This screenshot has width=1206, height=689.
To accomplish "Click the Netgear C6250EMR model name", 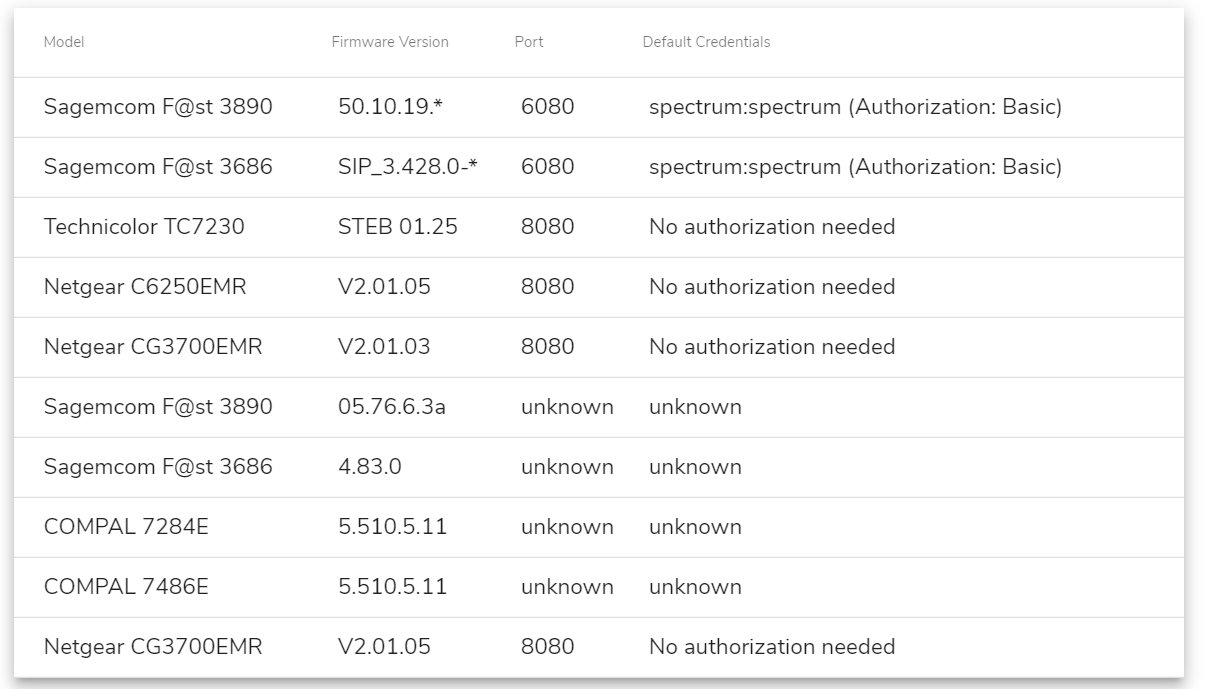I will (145, 287).
